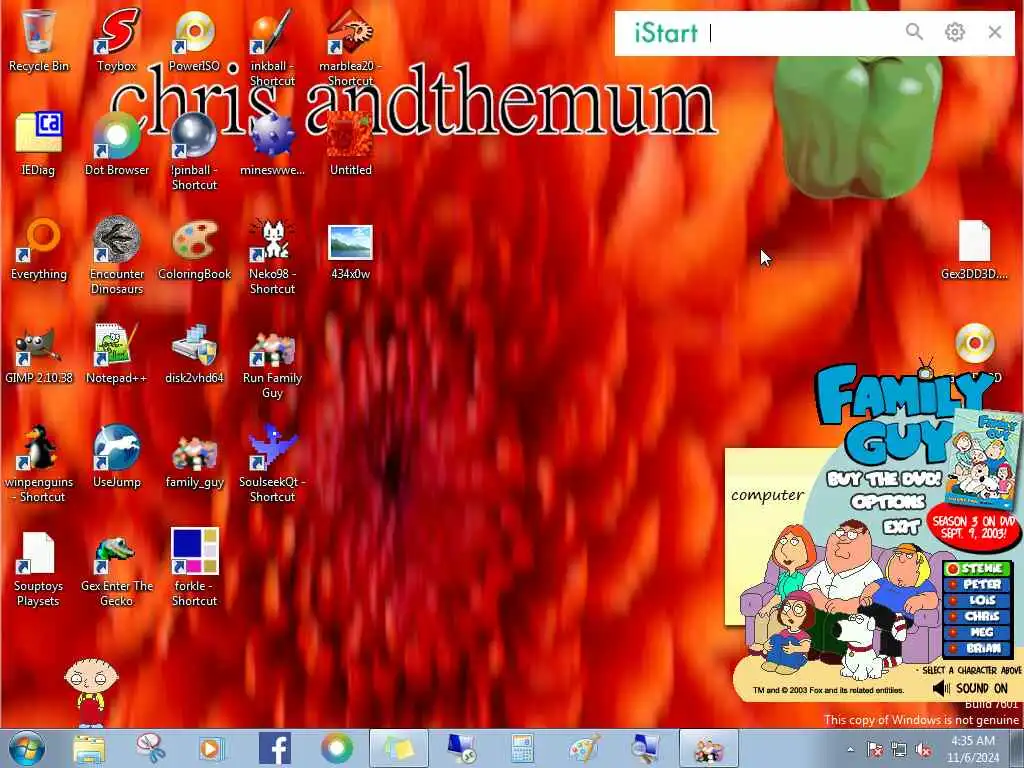Choose Meg in character list
Screen dimensions: 1024x768
click(x=978, y=632)
